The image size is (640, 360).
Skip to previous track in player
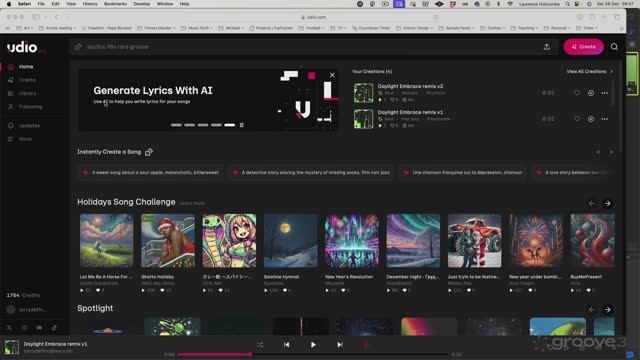tap(287, 345)
